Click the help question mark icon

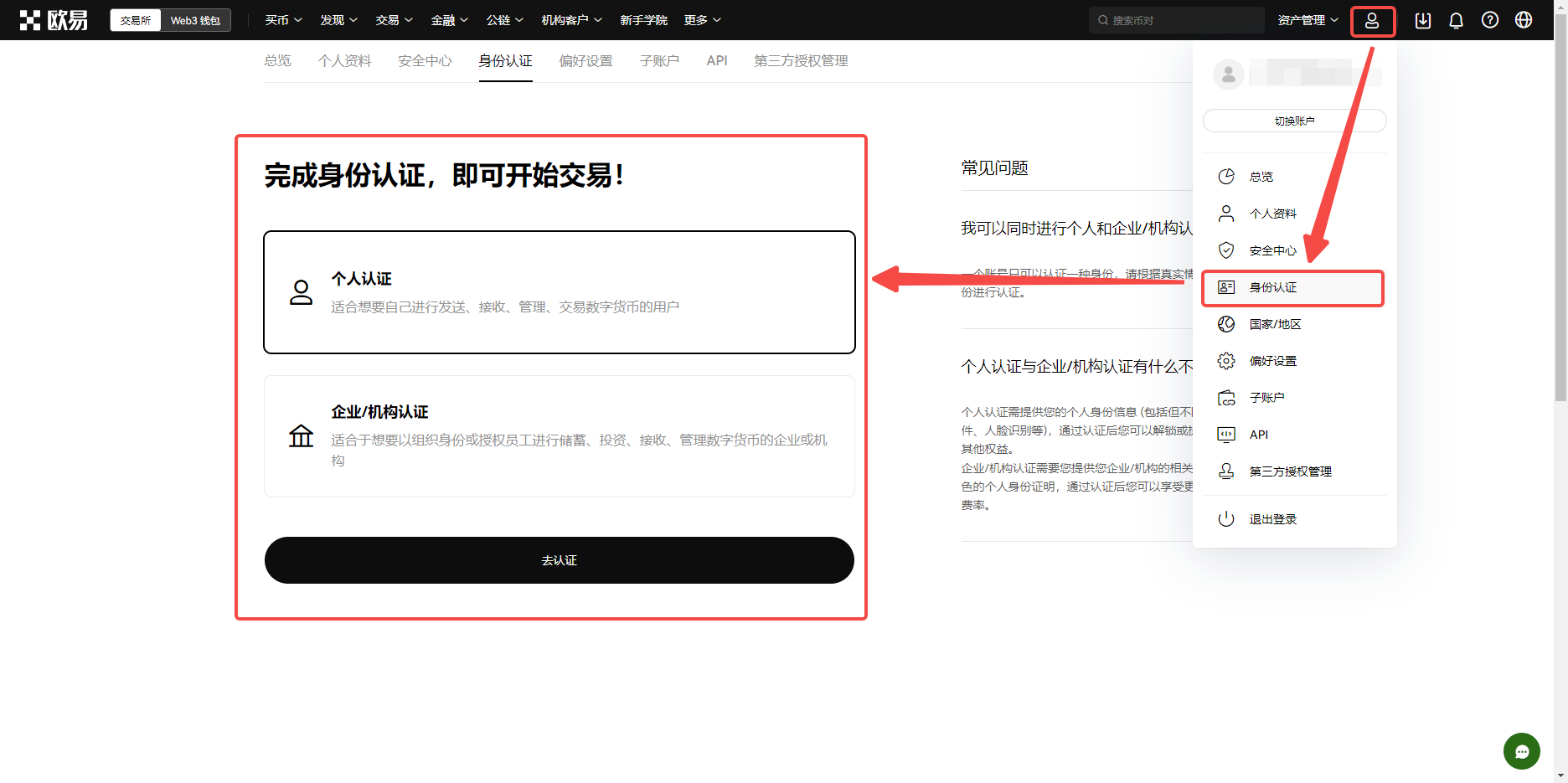coord(1490,20)
